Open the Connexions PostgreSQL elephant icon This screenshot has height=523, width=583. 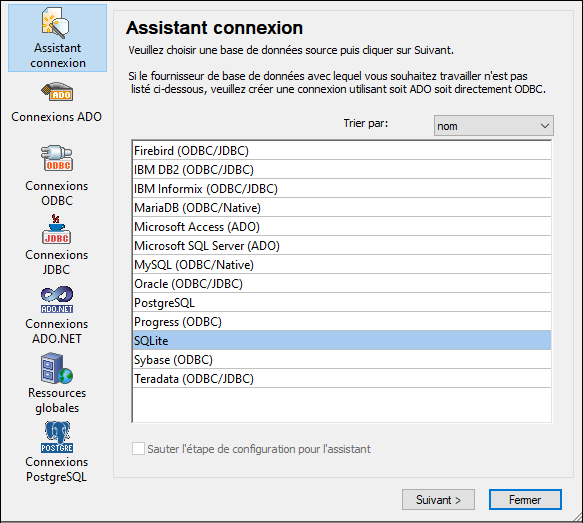point(57,437)
